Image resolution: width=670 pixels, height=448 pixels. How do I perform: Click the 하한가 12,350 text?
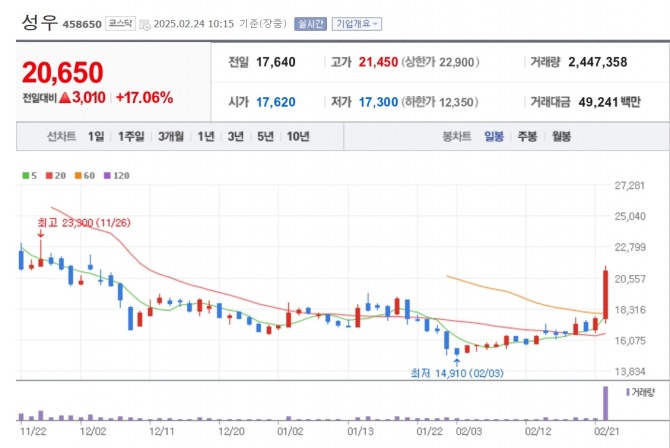click(x=439, y=102)
